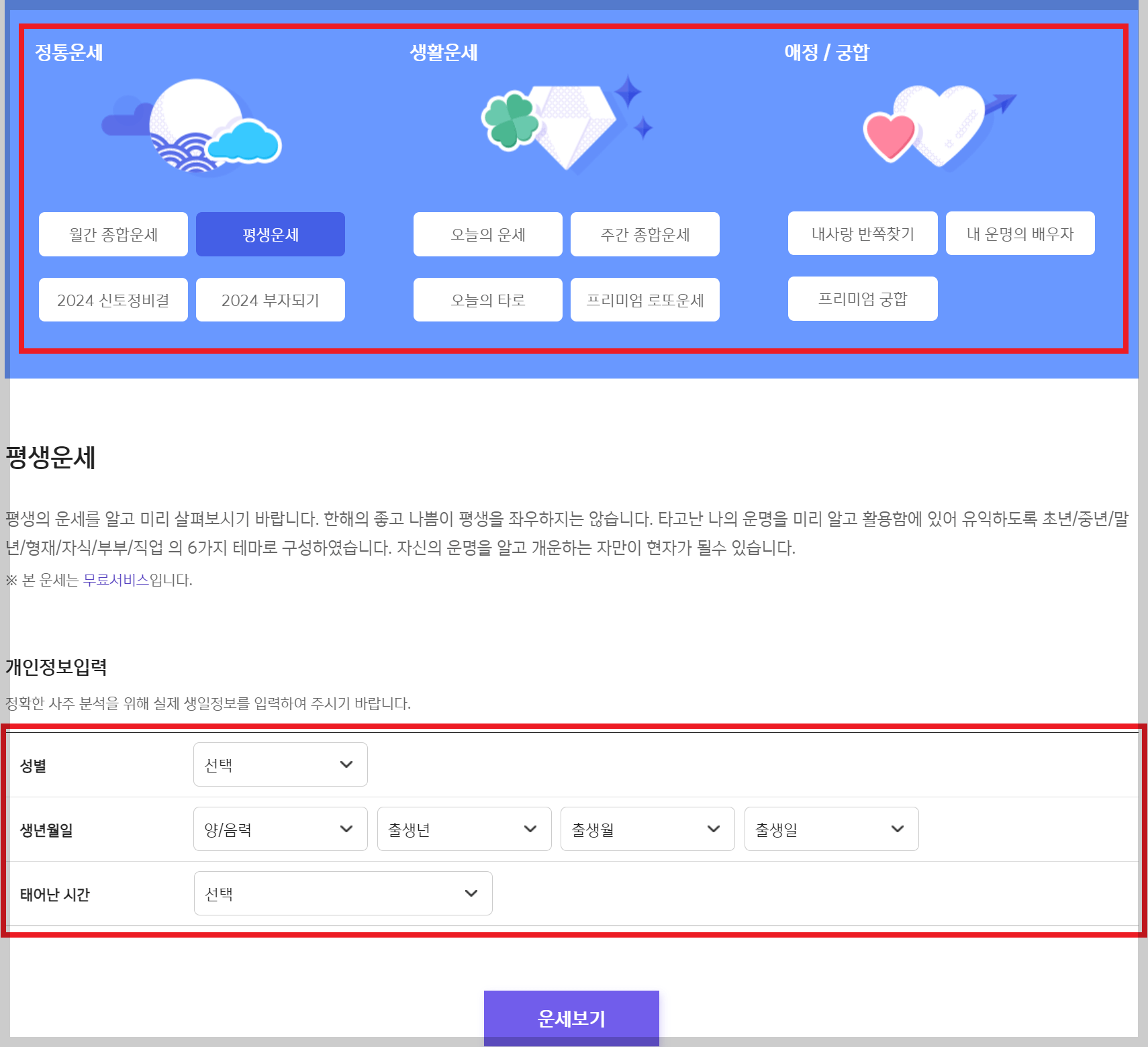1148x1047 pixels.
Task: Select 주간 종합운세
Action: point(644,234)
